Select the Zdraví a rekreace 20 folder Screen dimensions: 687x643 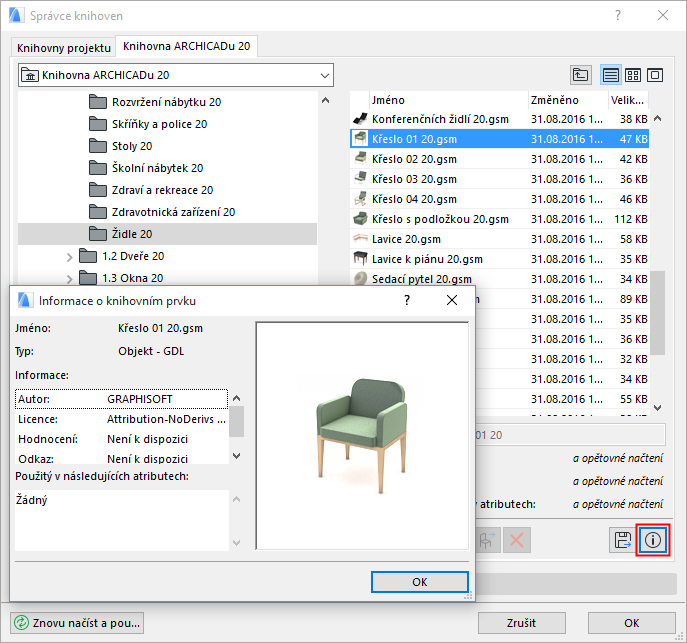pos(167,190)
